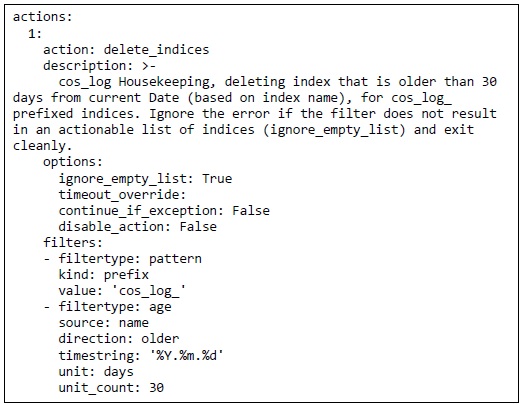Click the 'description: >-' line
Screen dimensions: 522x404
click(99, 66)
